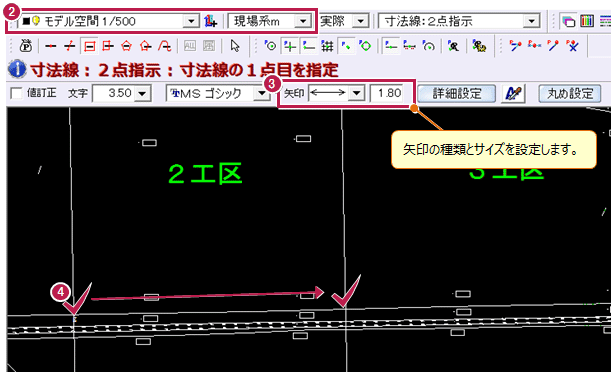Click the 詳細設定 button

(x=457, y=93)
